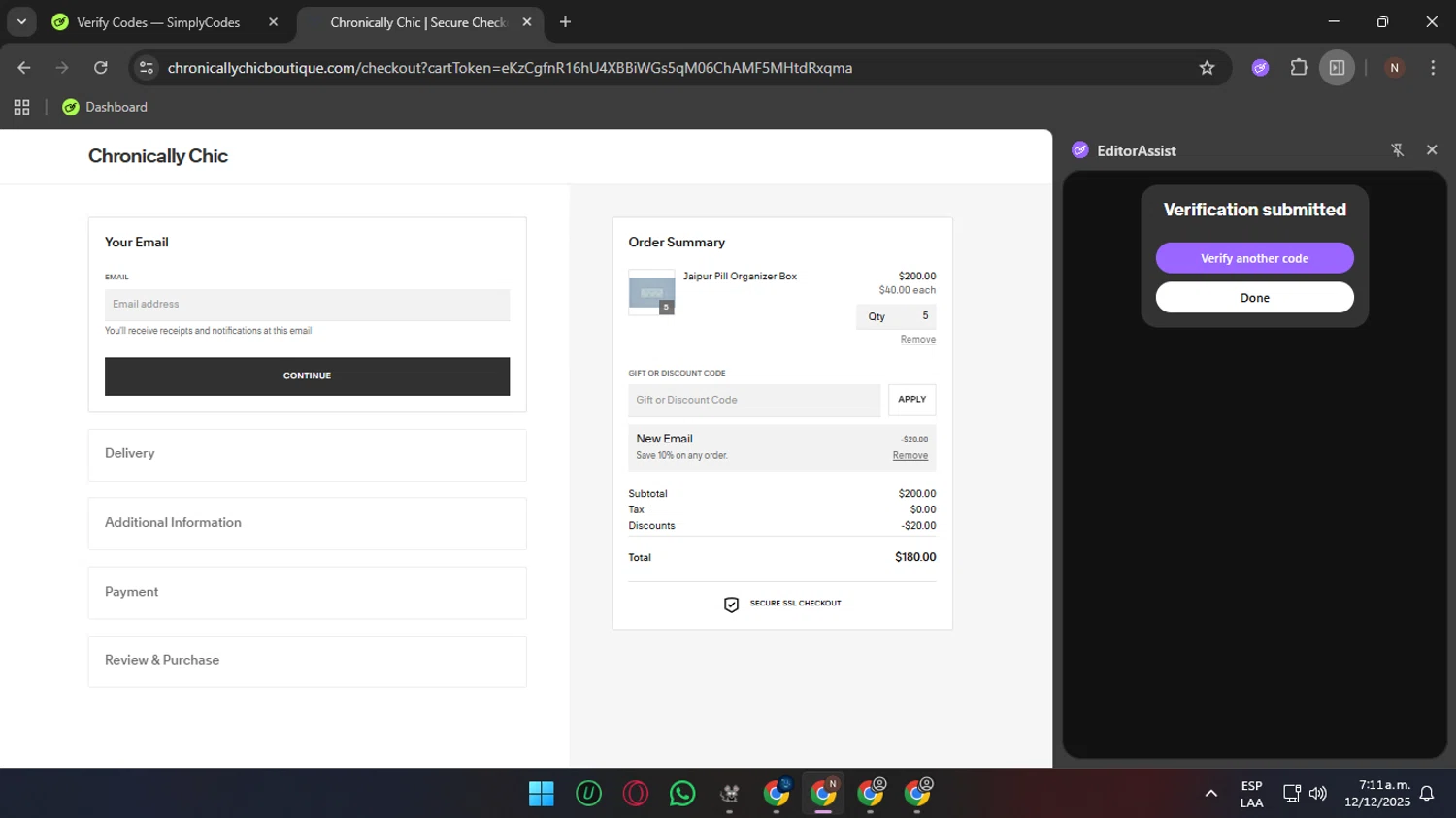Open the green U app in taskbar
1456x818 pixels.
[x=588, y=794]
